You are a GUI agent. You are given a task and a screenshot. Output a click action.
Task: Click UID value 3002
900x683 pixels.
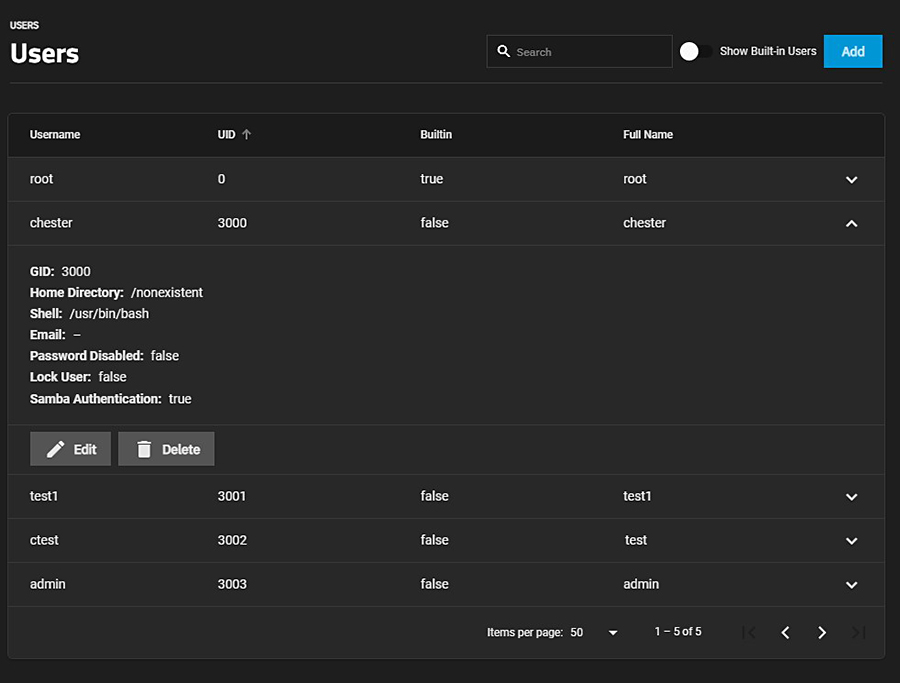232,540
